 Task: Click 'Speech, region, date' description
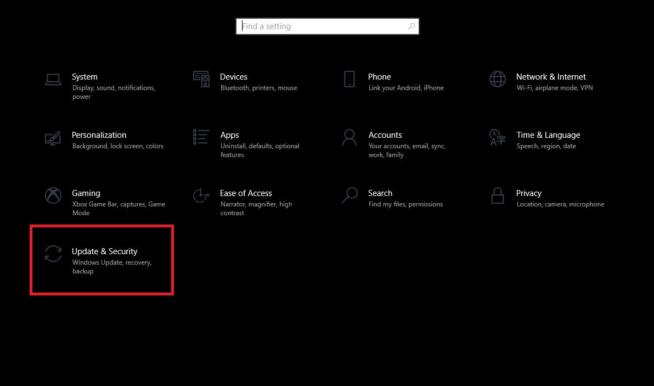tap(546, 146)
